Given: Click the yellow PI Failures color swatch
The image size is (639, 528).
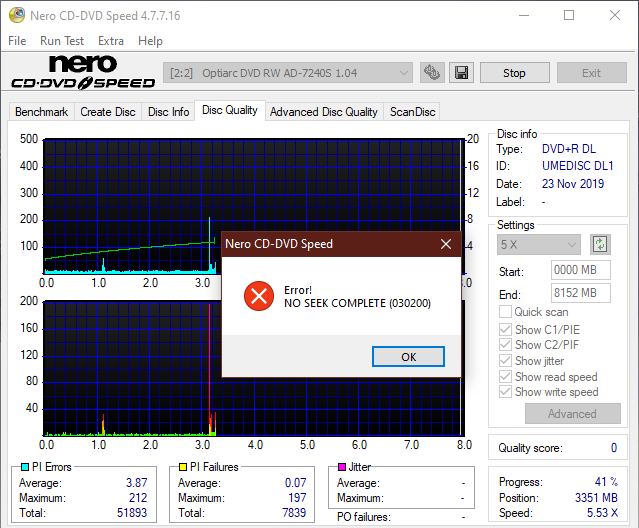Looking at the screenshot, I should 183,467.
